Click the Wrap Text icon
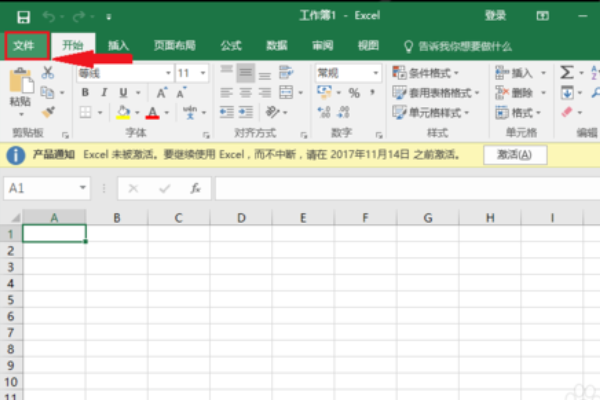This screenshot has height=400, width=600. pyautogui.click(x=286, y=72)
